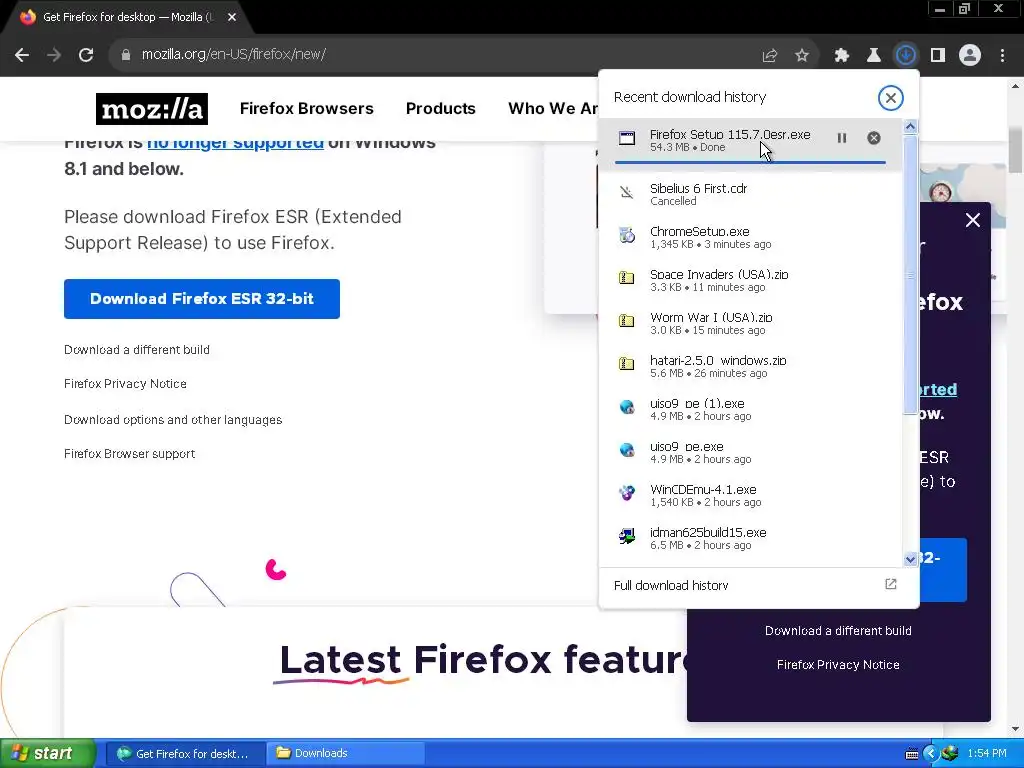The height and width of the screenshot is (768, 1024).
Task: Click the hatari-2.5.0 zip file icon
Action: click(627, 364)
